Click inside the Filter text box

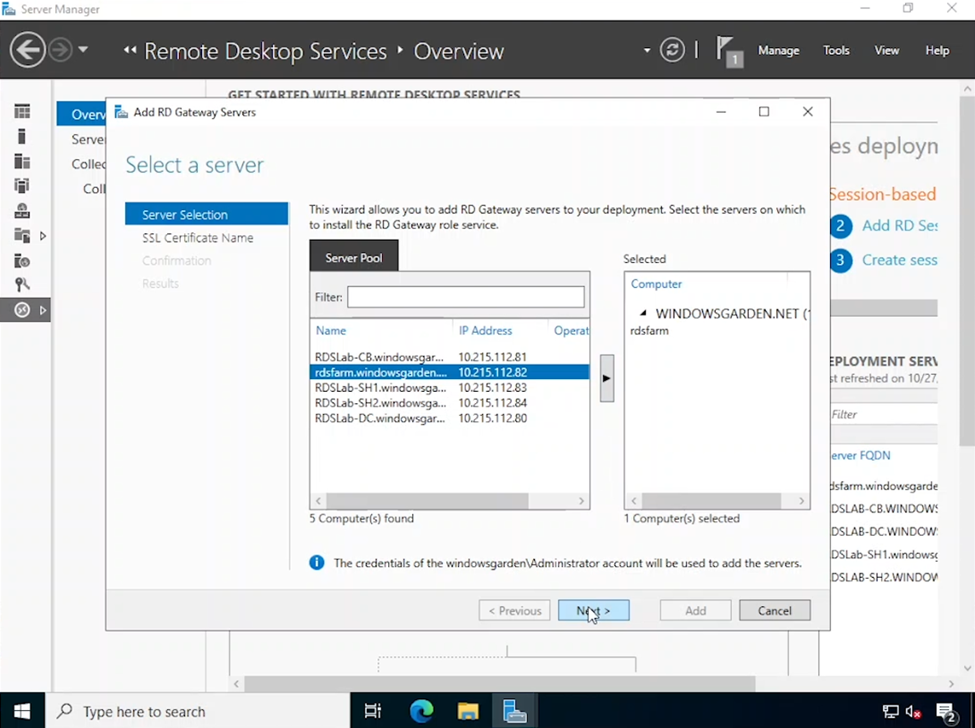pyautogui.click(x=465, y=297)
